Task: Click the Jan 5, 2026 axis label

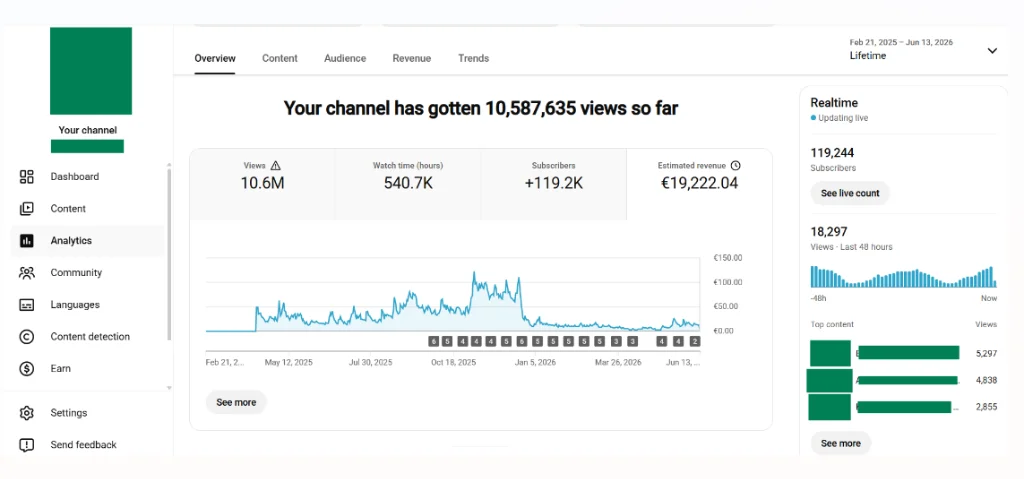Action: (x=534, y=362)
